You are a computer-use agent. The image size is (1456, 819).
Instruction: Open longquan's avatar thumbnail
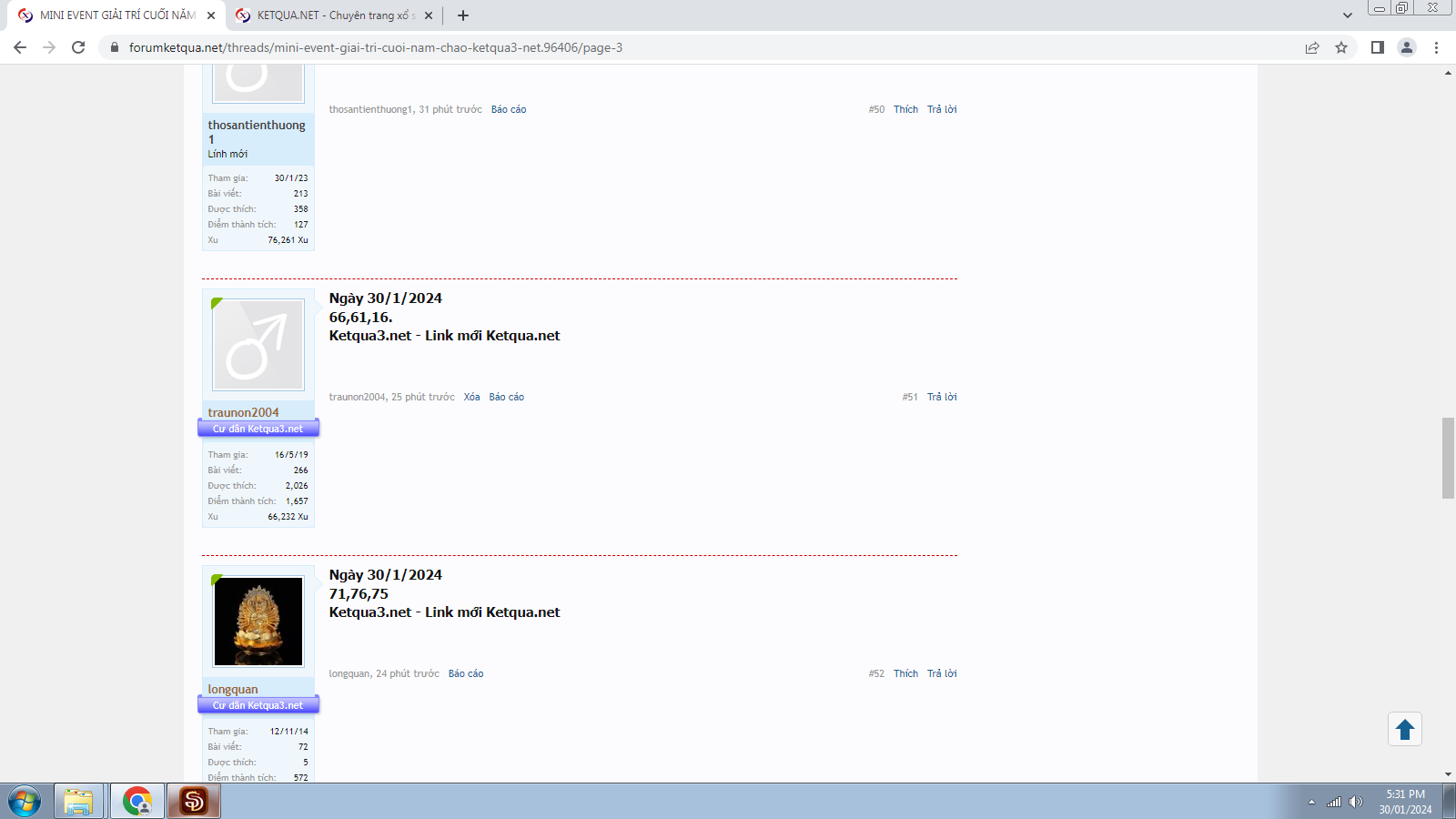coord(258,622)
